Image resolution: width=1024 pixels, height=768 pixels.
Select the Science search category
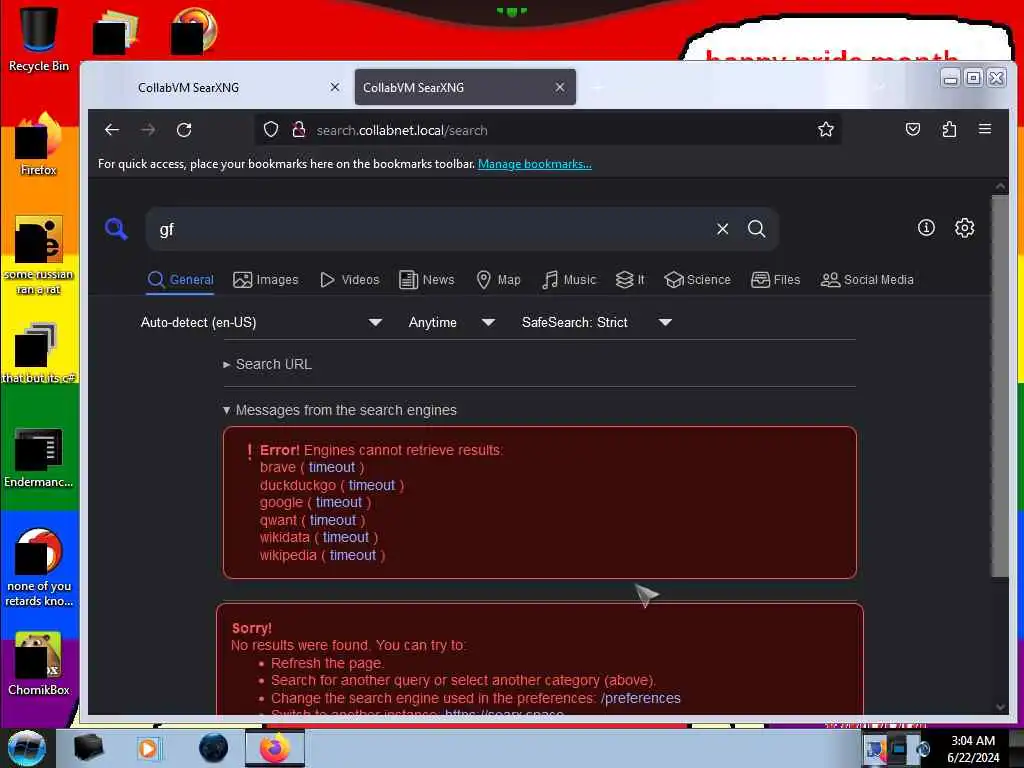[x=697, y=280]
